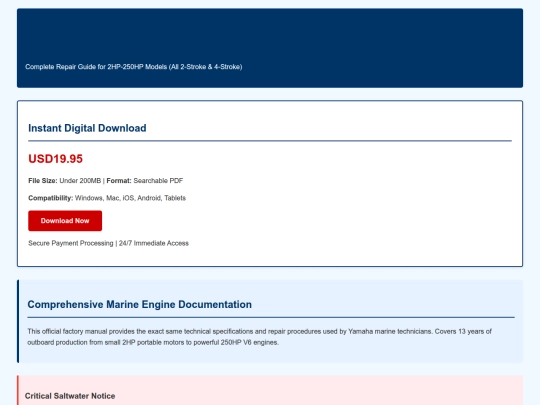
Task: Click the File Size Under 200MB line
Action: point(106,181)
